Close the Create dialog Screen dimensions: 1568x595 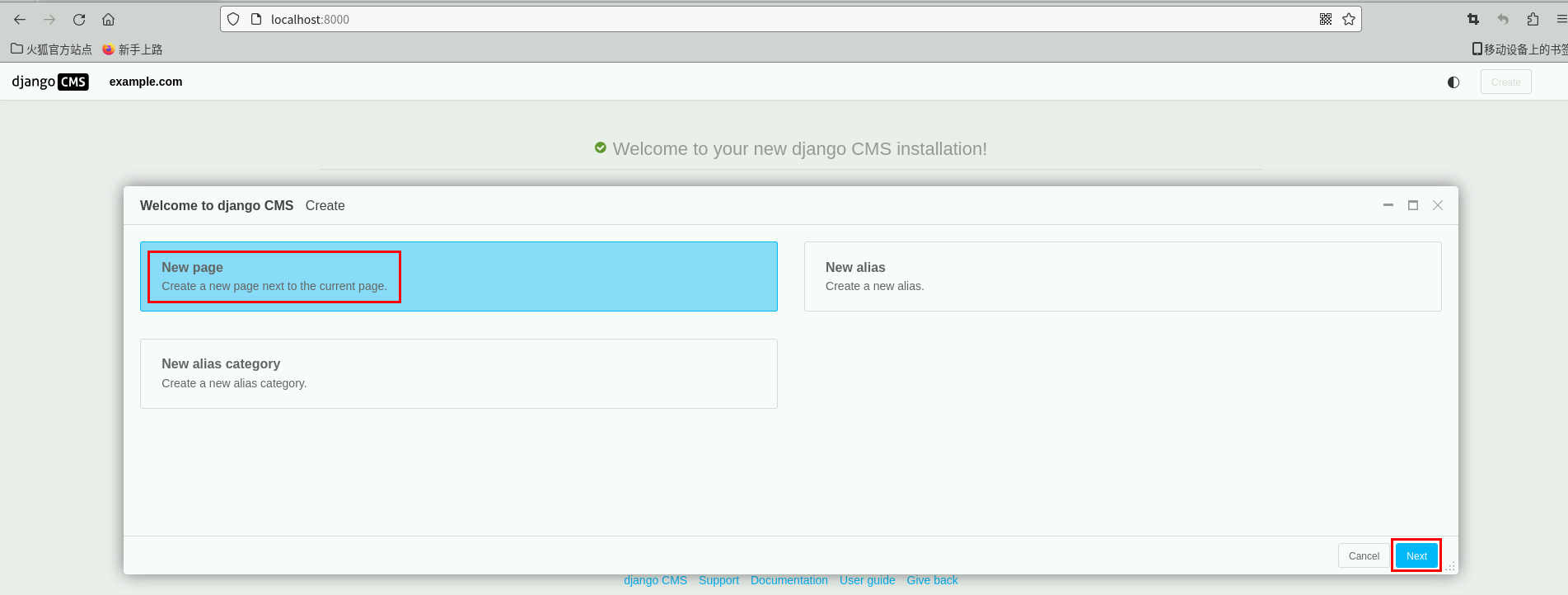pyautogui.click(x=1438, y=205)
